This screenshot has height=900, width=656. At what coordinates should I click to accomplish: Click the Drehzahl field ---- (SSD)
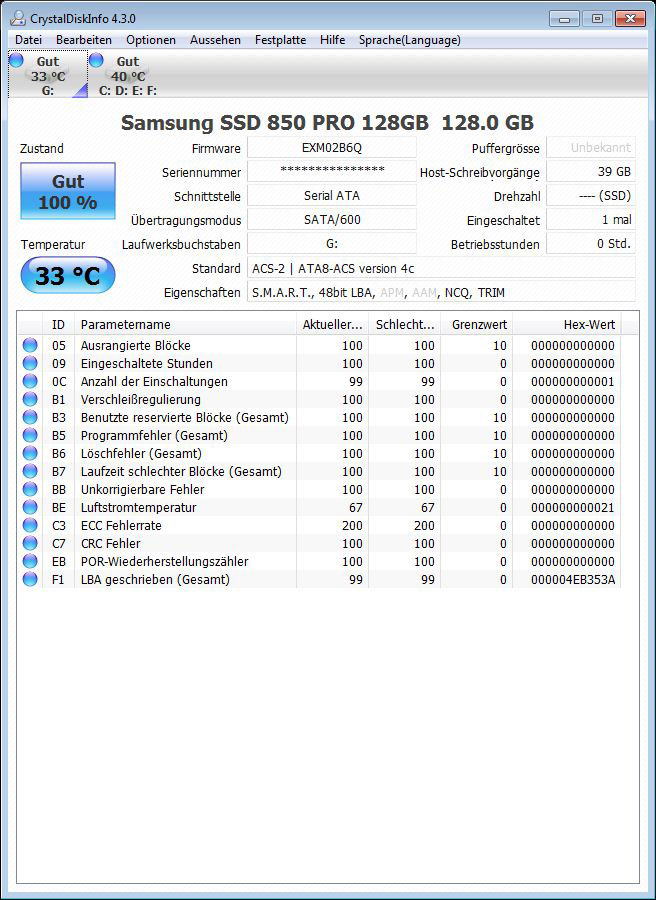tap(591, 196)
